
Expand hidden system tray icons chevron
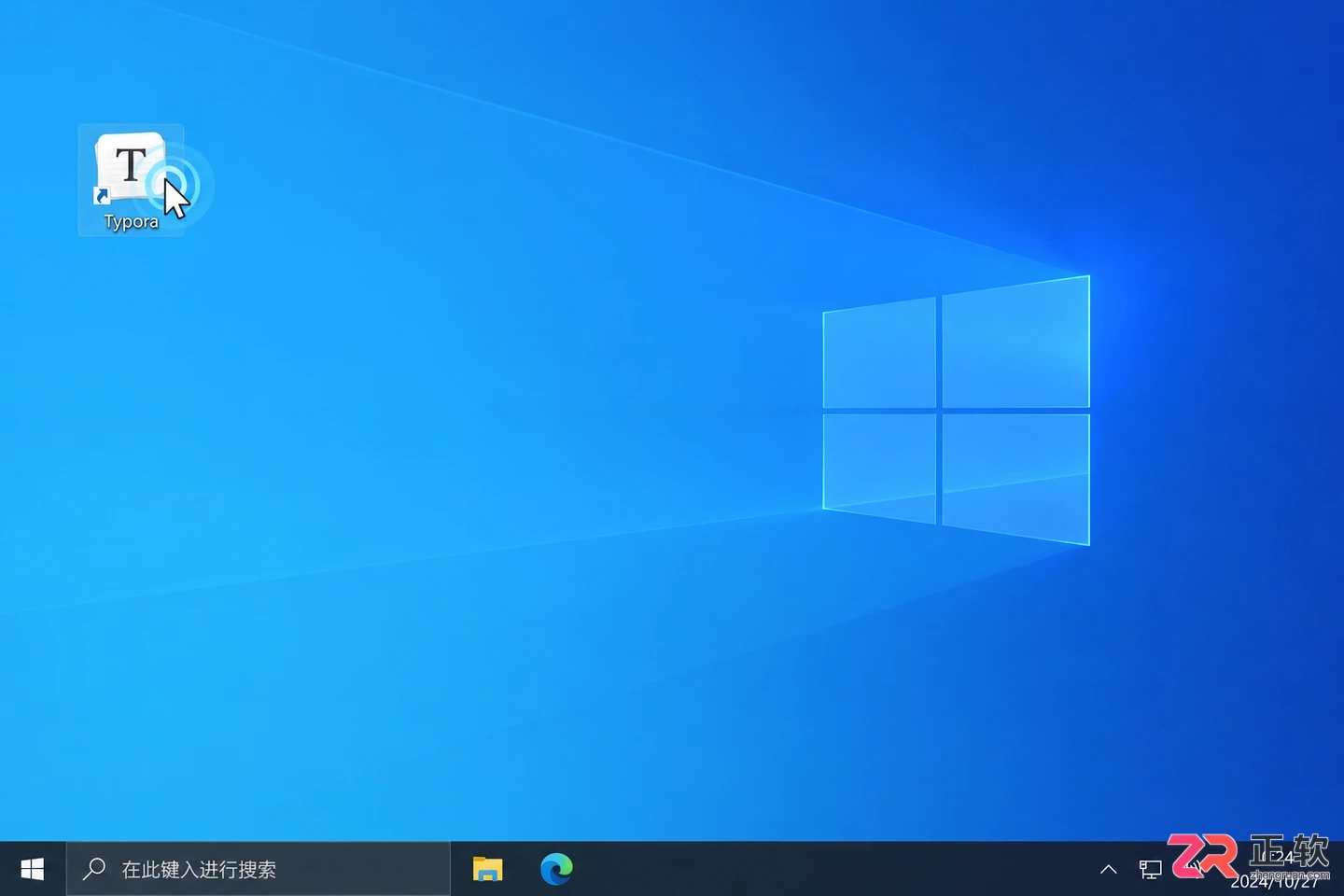1108,869
